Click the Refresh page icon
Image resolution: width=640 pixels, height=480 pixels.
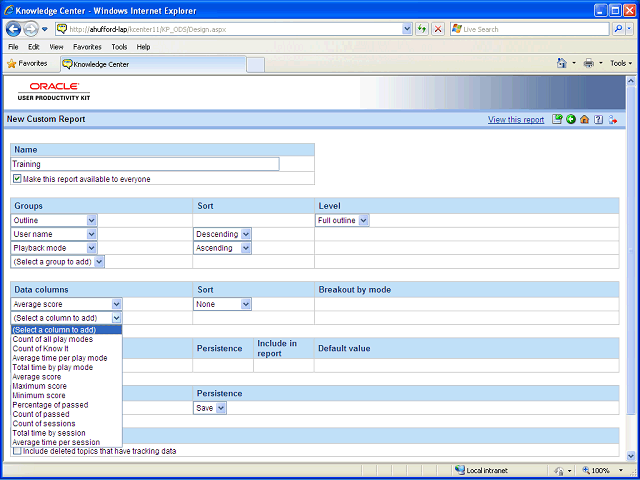click(422, 29)
